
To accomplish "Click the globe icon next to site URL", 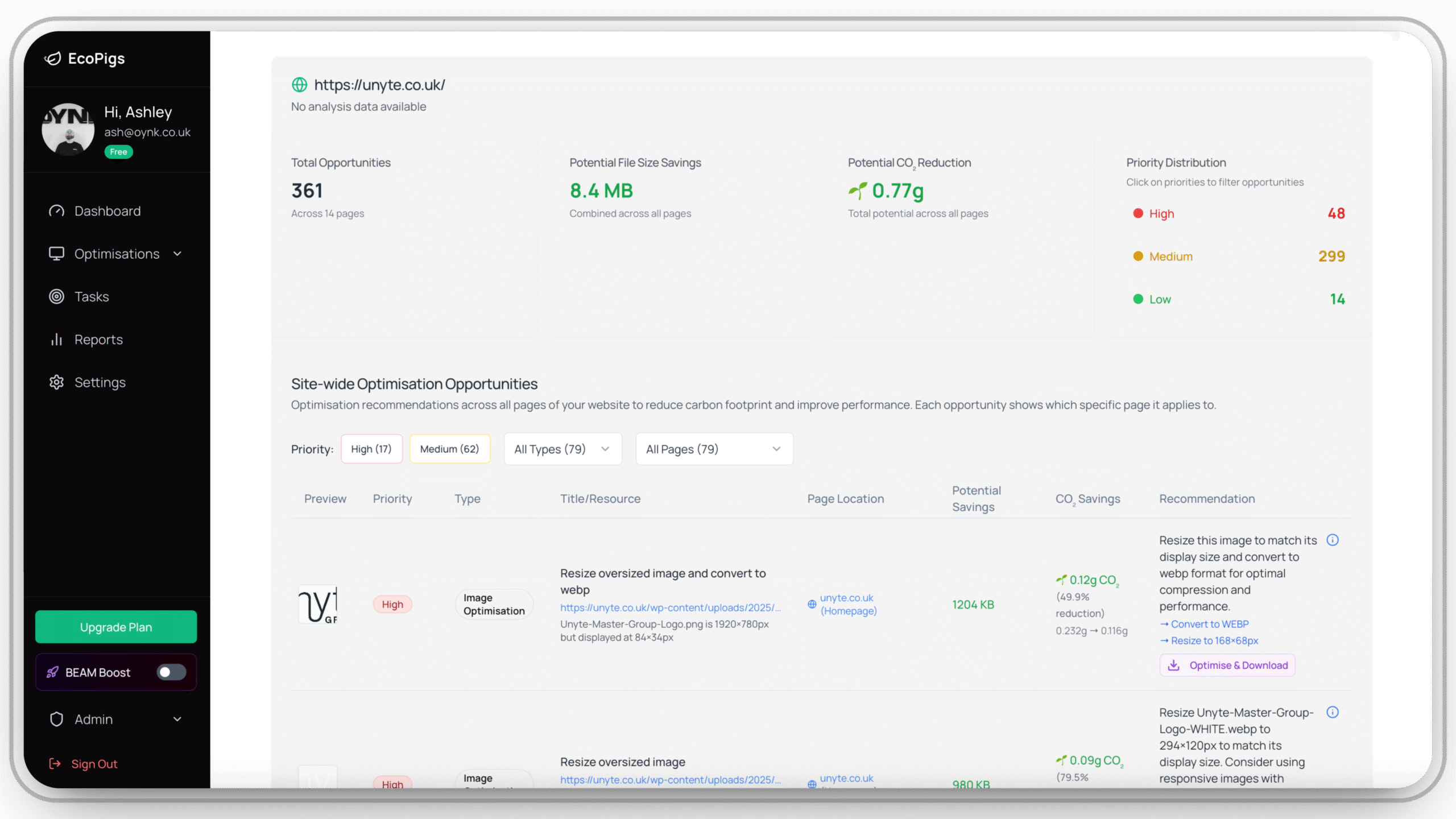I will coord(299,85).
